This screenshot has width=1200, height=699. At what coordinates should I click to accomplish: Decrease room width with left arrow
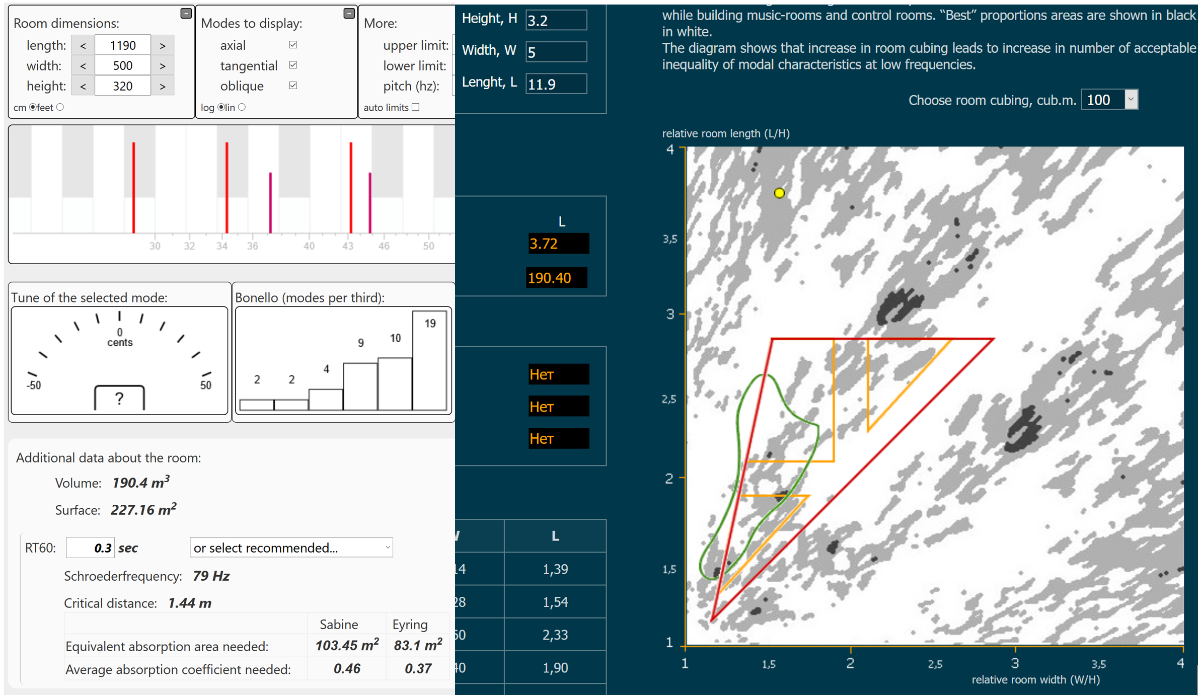[82, 65]
